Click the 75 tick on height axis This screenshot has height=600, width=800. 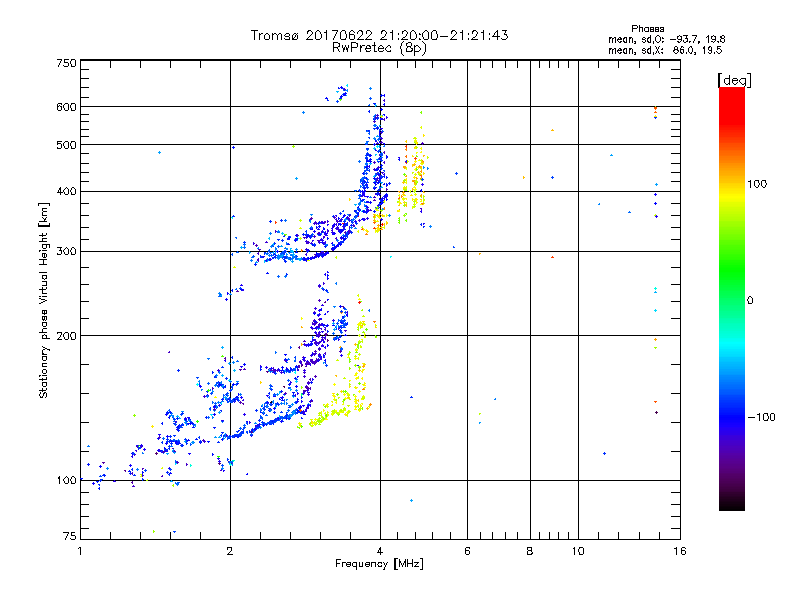pos(68,537)
